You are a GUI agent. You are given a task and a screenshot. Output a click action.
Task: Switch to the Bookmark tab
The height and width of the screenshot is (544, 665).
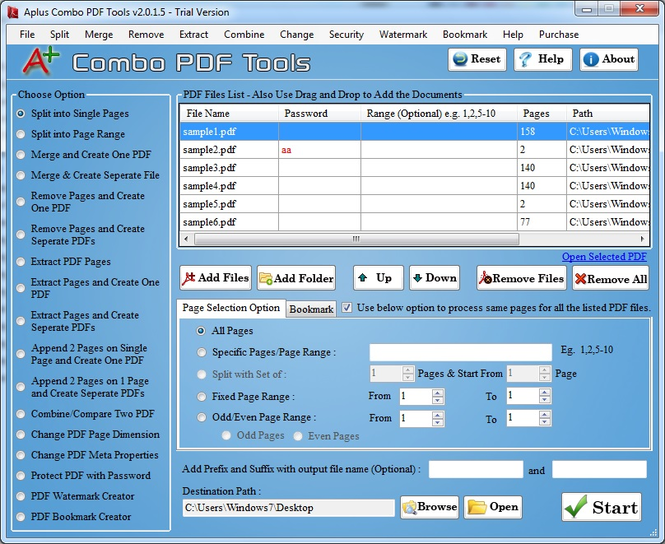[311, 309]
